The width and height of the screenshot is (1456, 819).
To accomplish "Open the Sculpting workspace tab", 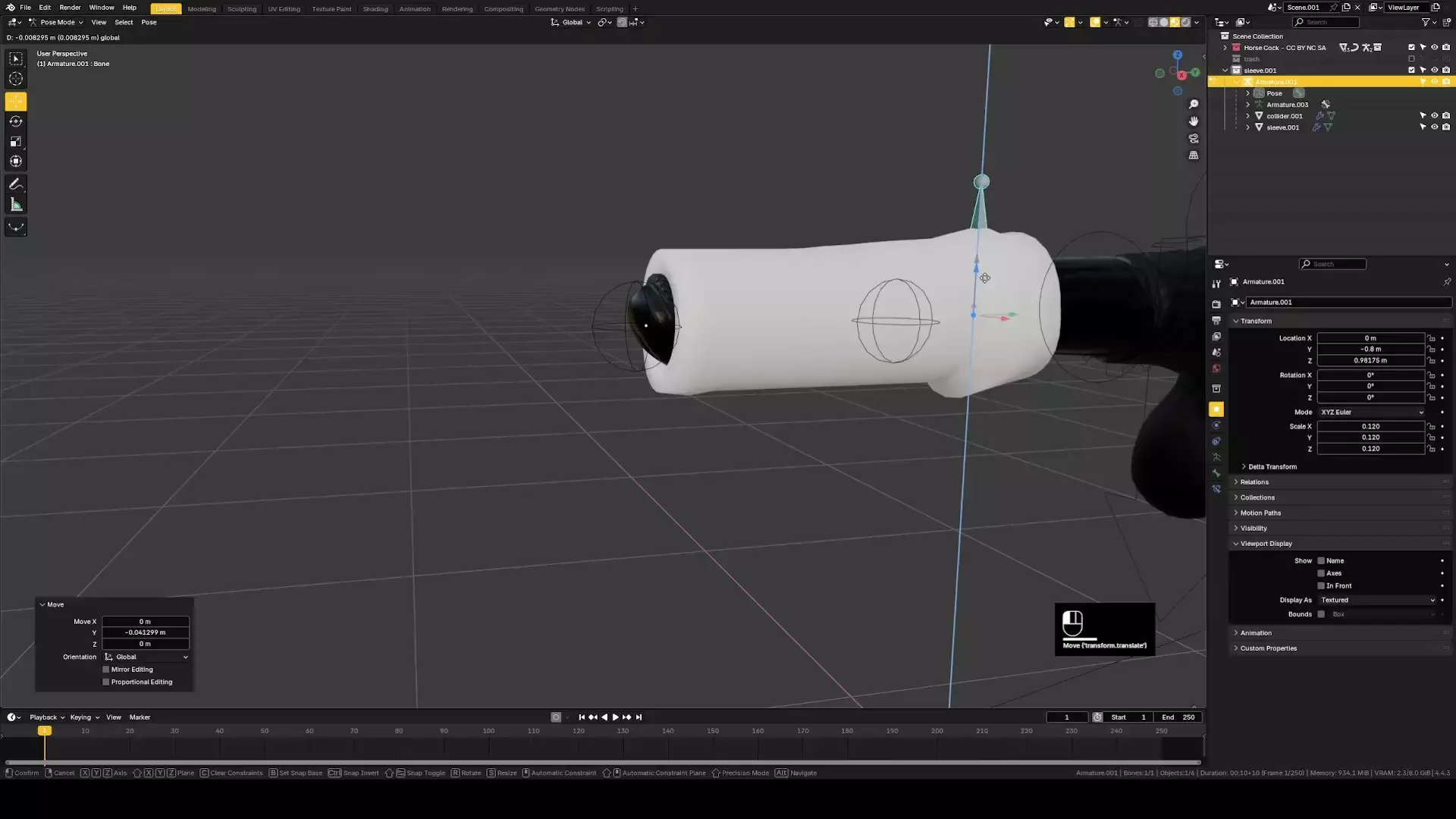I will pos(241,9).
